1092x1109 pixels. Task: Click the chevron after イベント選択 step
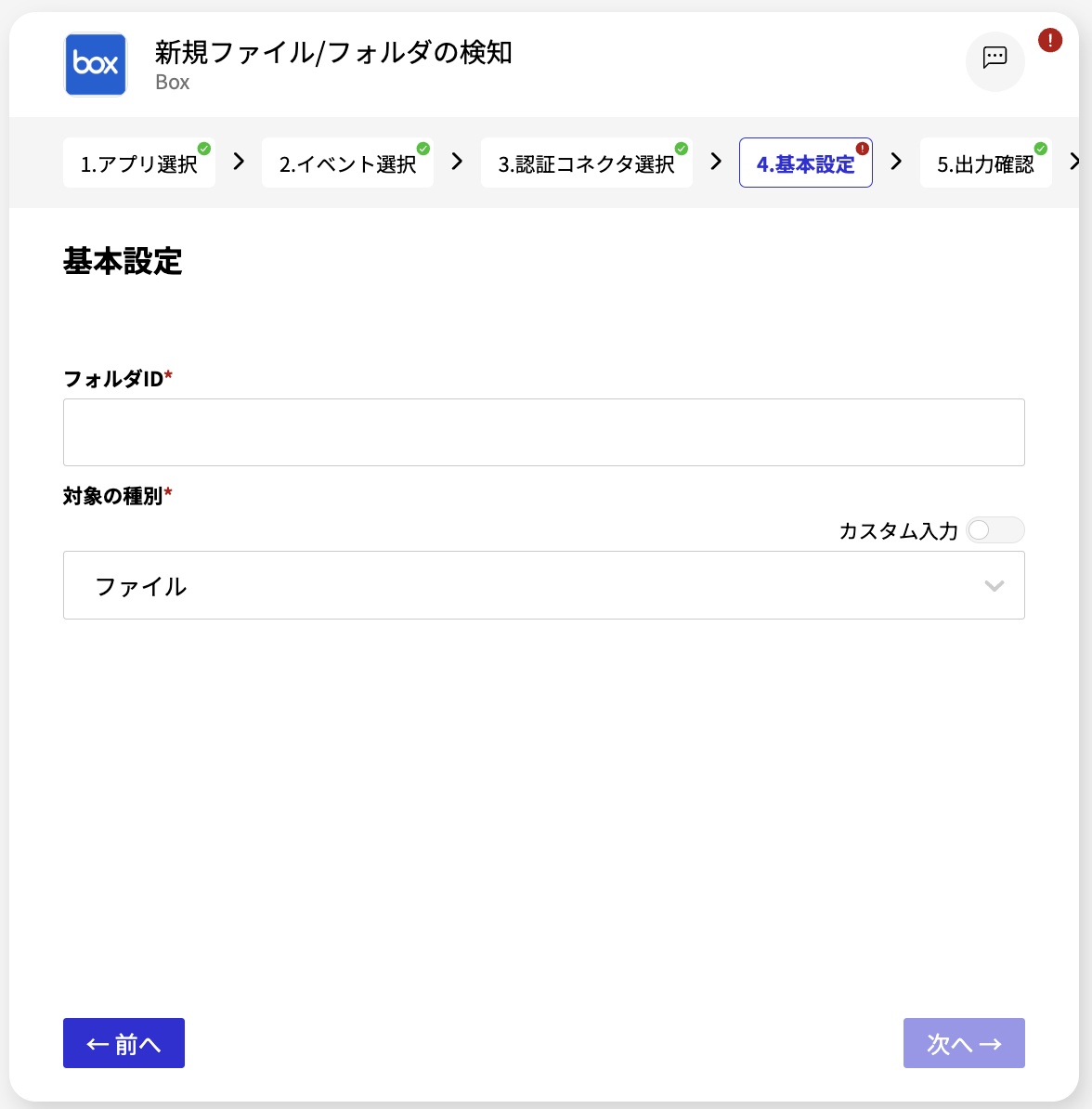click(x=458, y=162)
